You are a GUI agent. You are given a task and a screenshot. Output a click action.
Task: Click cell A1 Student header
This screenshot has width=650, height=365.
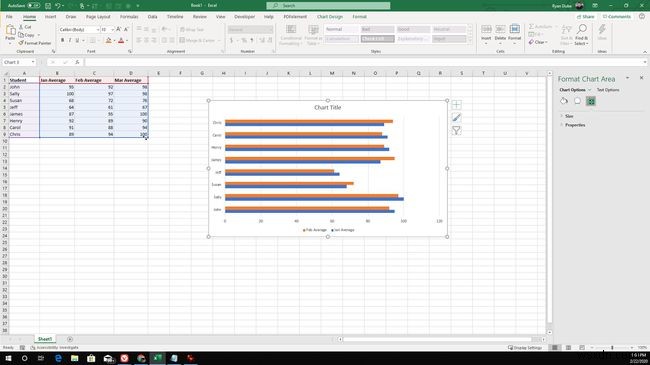(24, 80)
